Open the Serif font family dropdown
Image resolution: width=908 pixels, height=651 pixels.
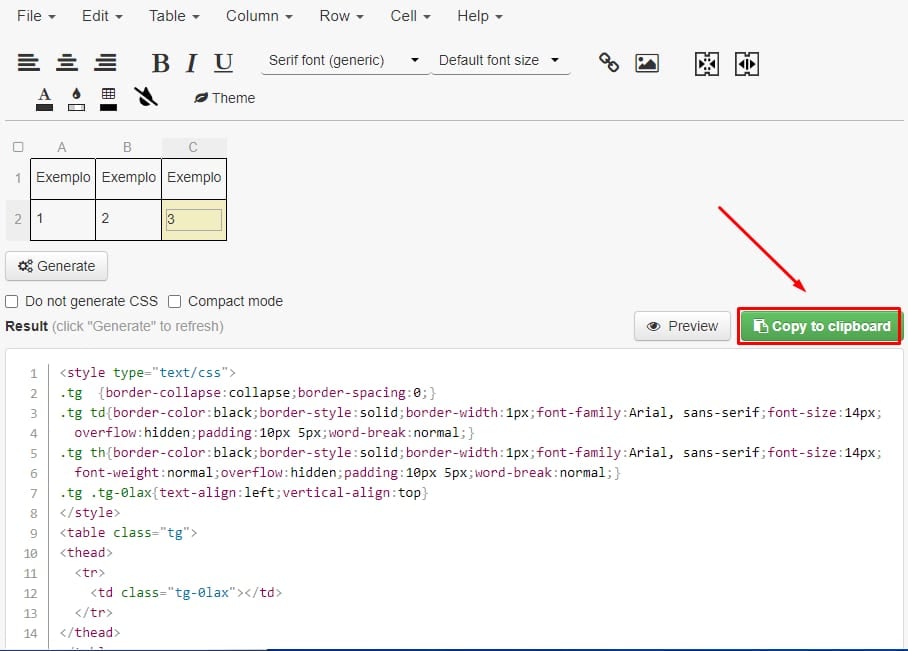point(344,61)
